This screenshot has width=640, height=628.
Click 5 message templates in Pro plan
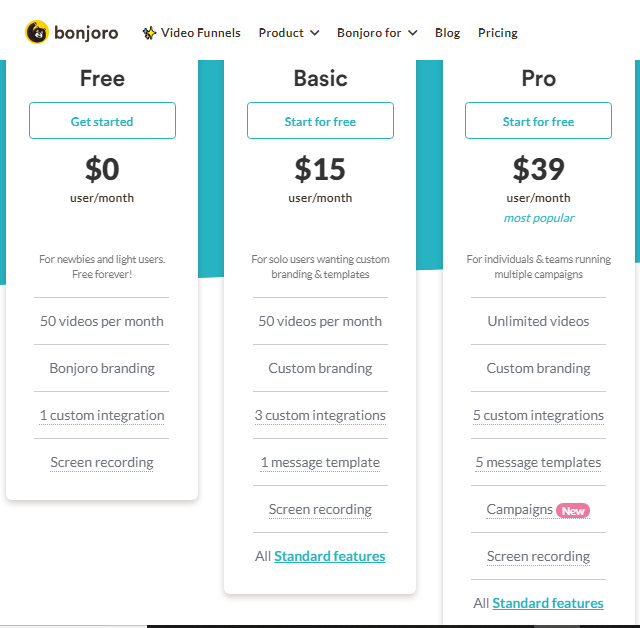(x=538, y=462)
